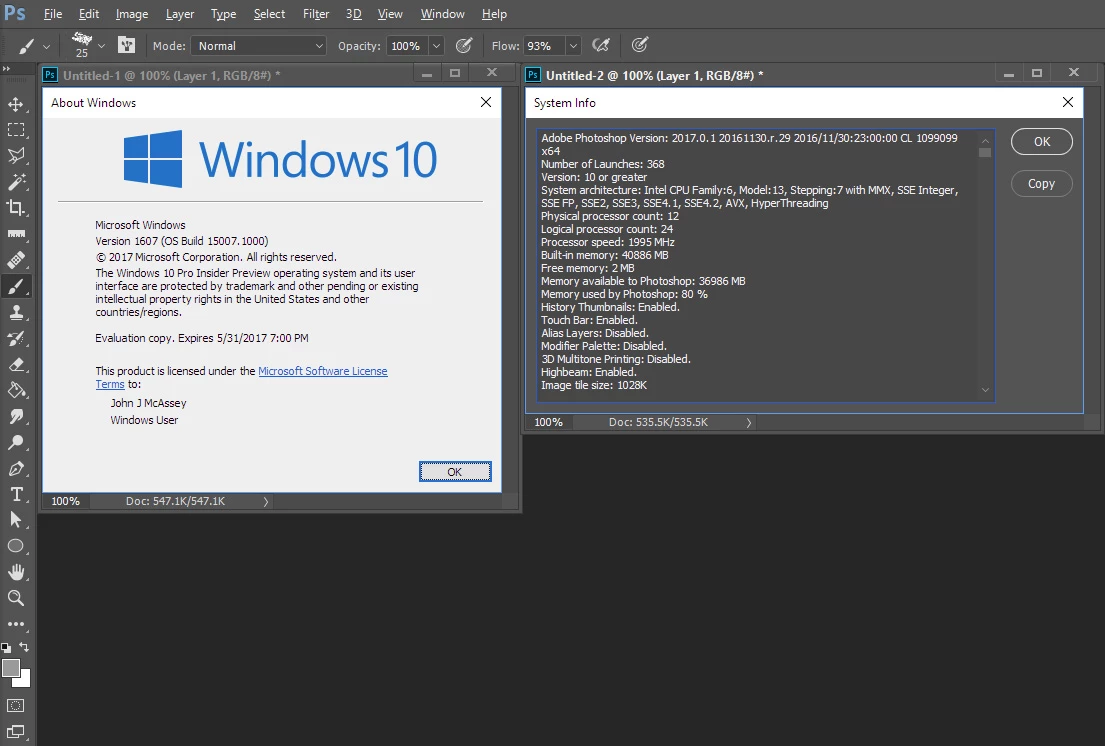This screenshot has height=746, width=1105.
Task: Toggle pressure for size button
Action: coord(639,46)
